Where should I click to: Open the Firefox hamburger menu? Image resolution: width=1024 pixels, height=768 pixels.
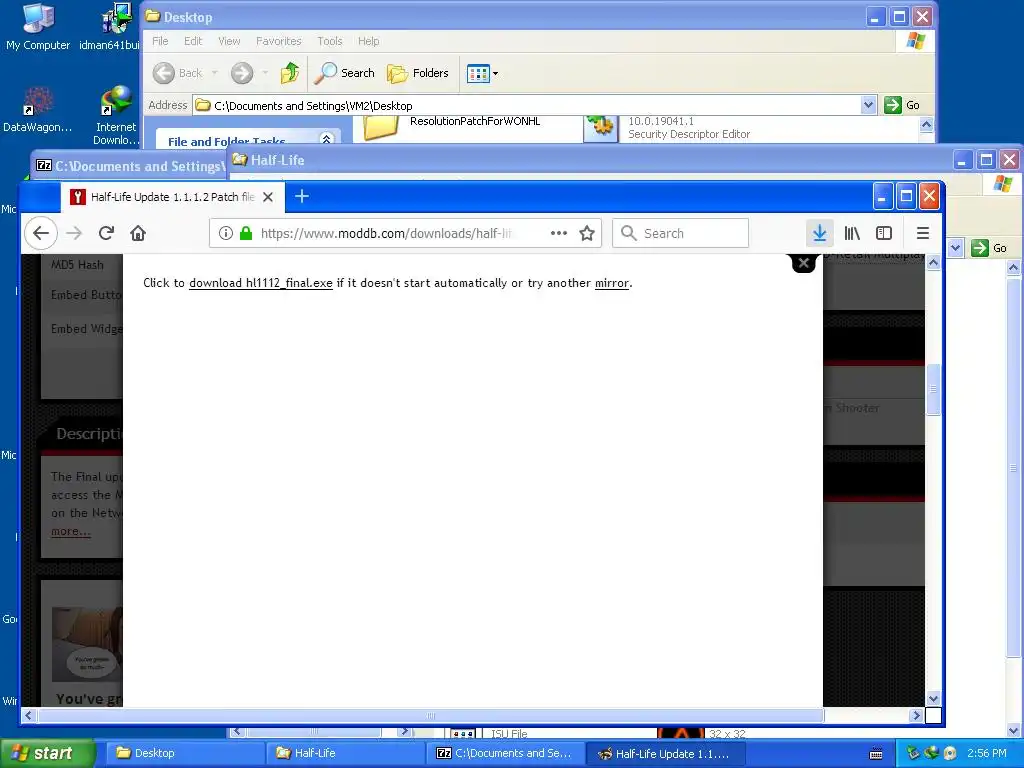tap(922, 233)
